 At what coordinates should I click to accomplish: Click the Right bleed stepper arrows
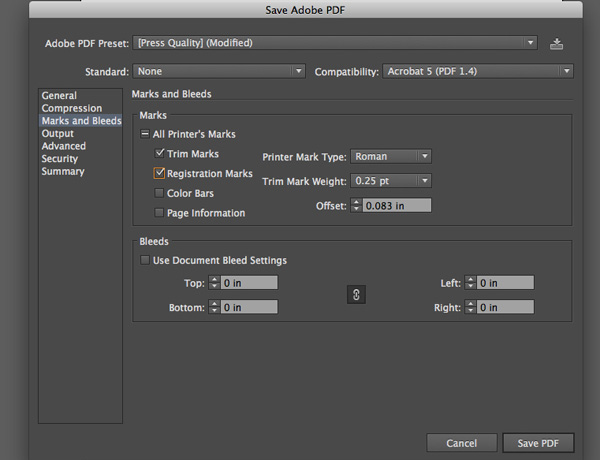pyautogui.click(x=471, y=307)
